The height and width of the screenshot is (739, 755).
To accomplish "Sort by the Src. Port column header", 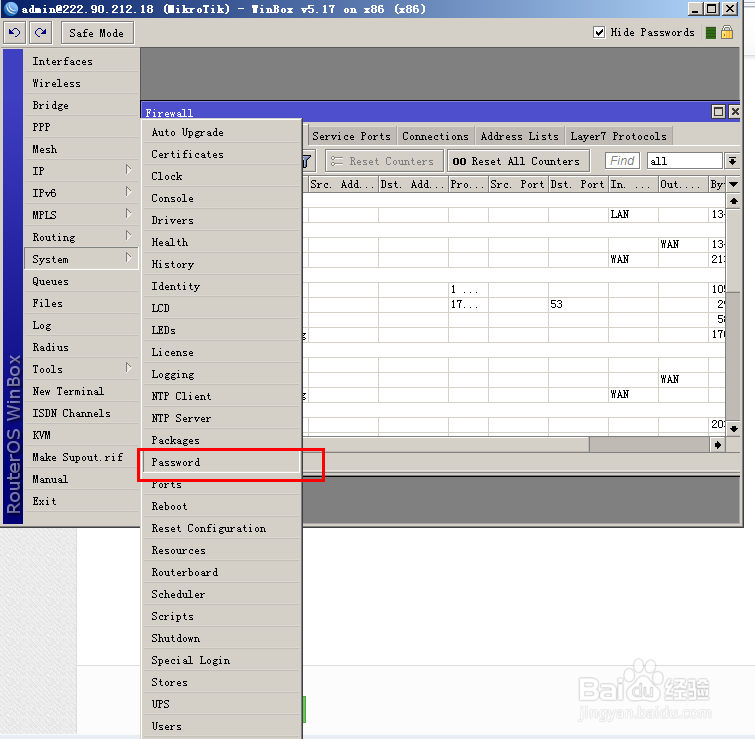I will [518, 184].
